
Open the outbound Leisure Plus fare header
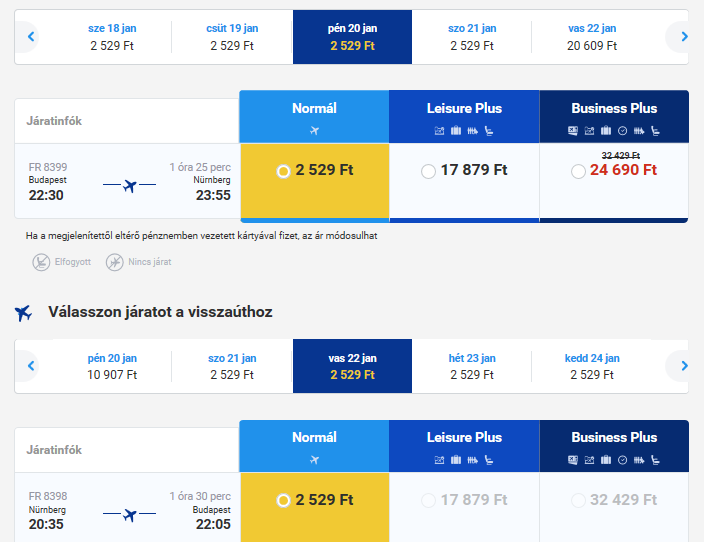(x=464, y=117)
